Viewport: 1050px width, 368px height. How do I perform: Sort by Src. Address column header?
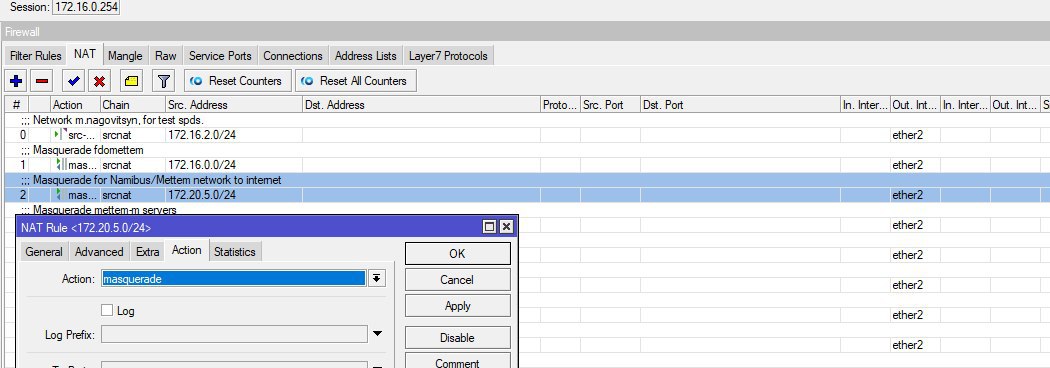(234, 104)
